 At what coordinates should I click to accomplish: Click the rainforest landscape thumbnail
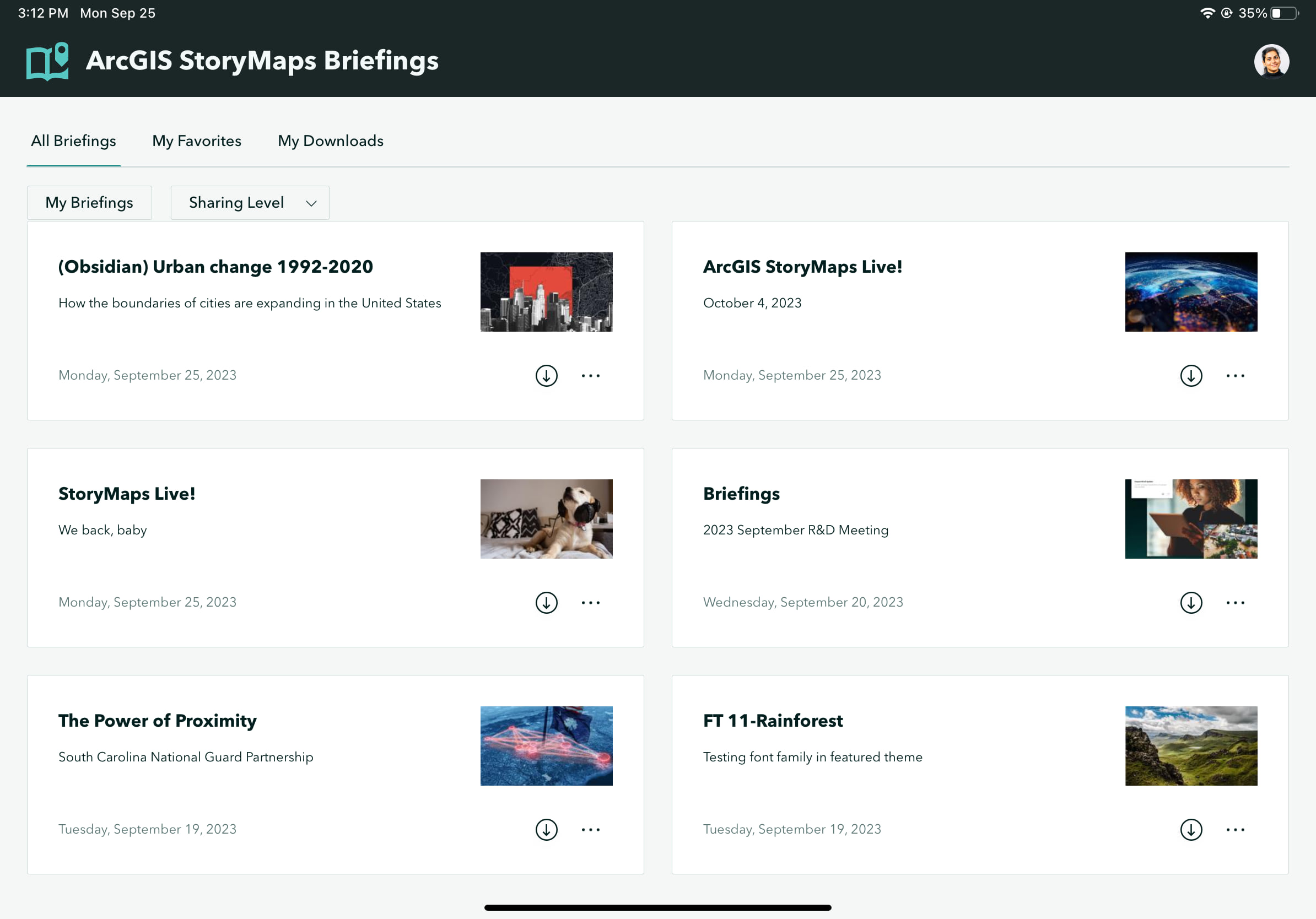[x=1191, y=746]
